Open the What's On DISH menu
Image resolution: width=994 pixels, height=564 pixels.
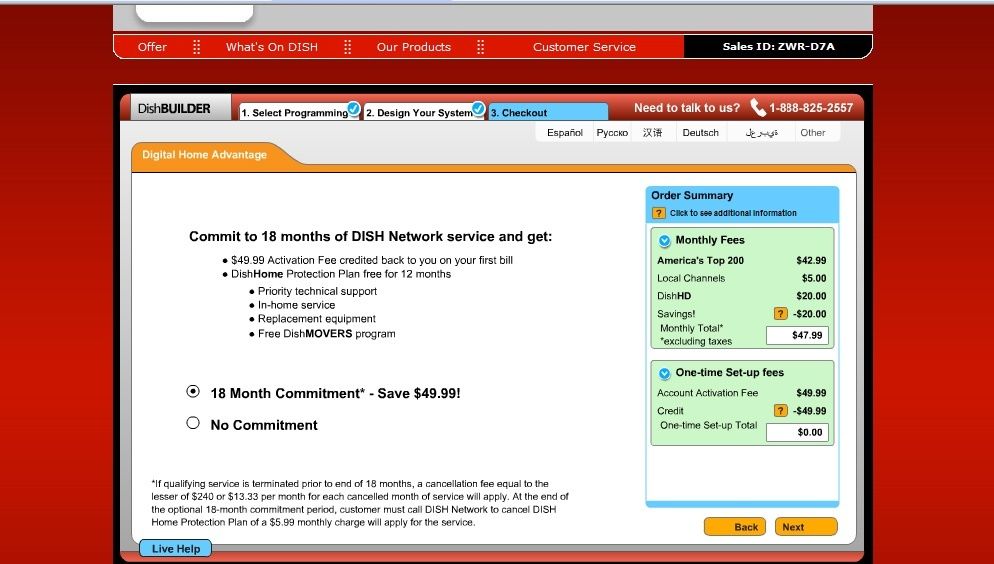(272, 47)
